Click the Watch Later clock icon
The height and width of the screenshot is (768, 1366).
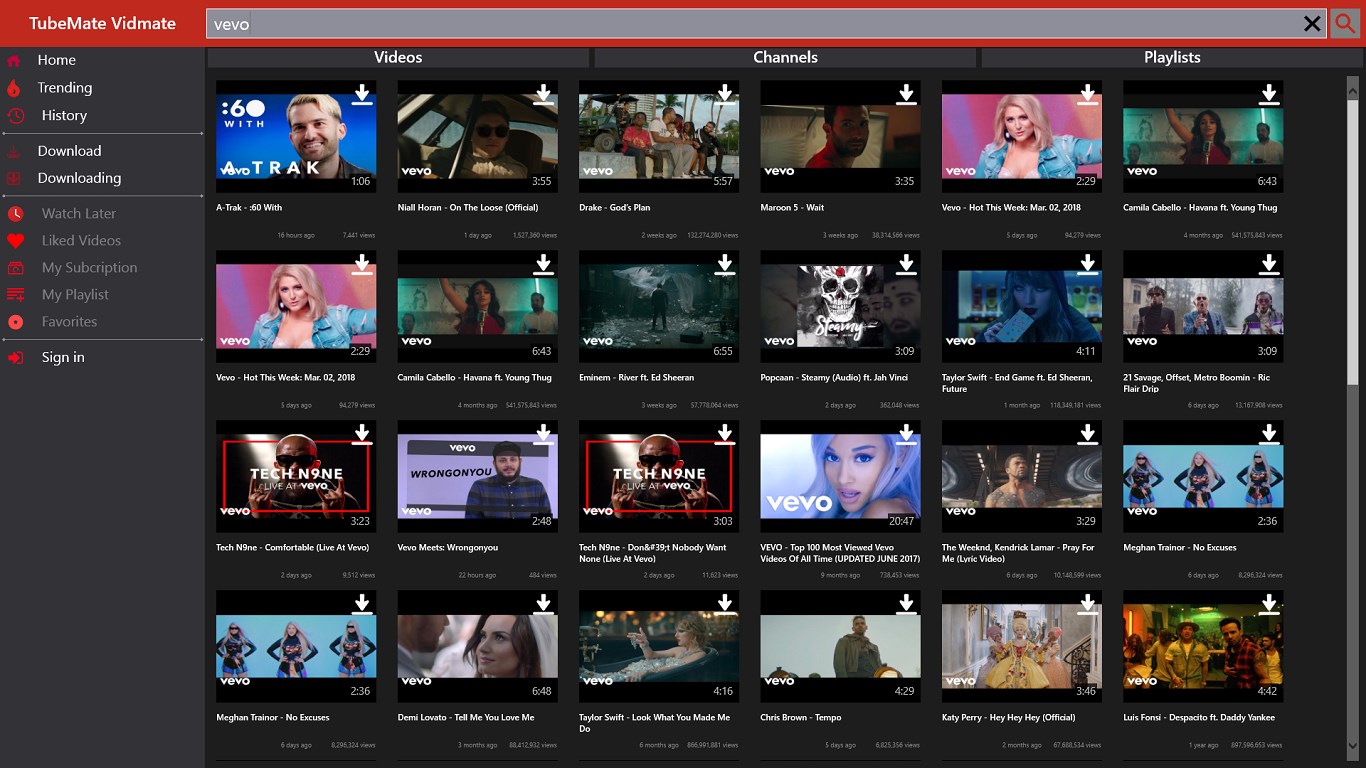coord(15,214)
